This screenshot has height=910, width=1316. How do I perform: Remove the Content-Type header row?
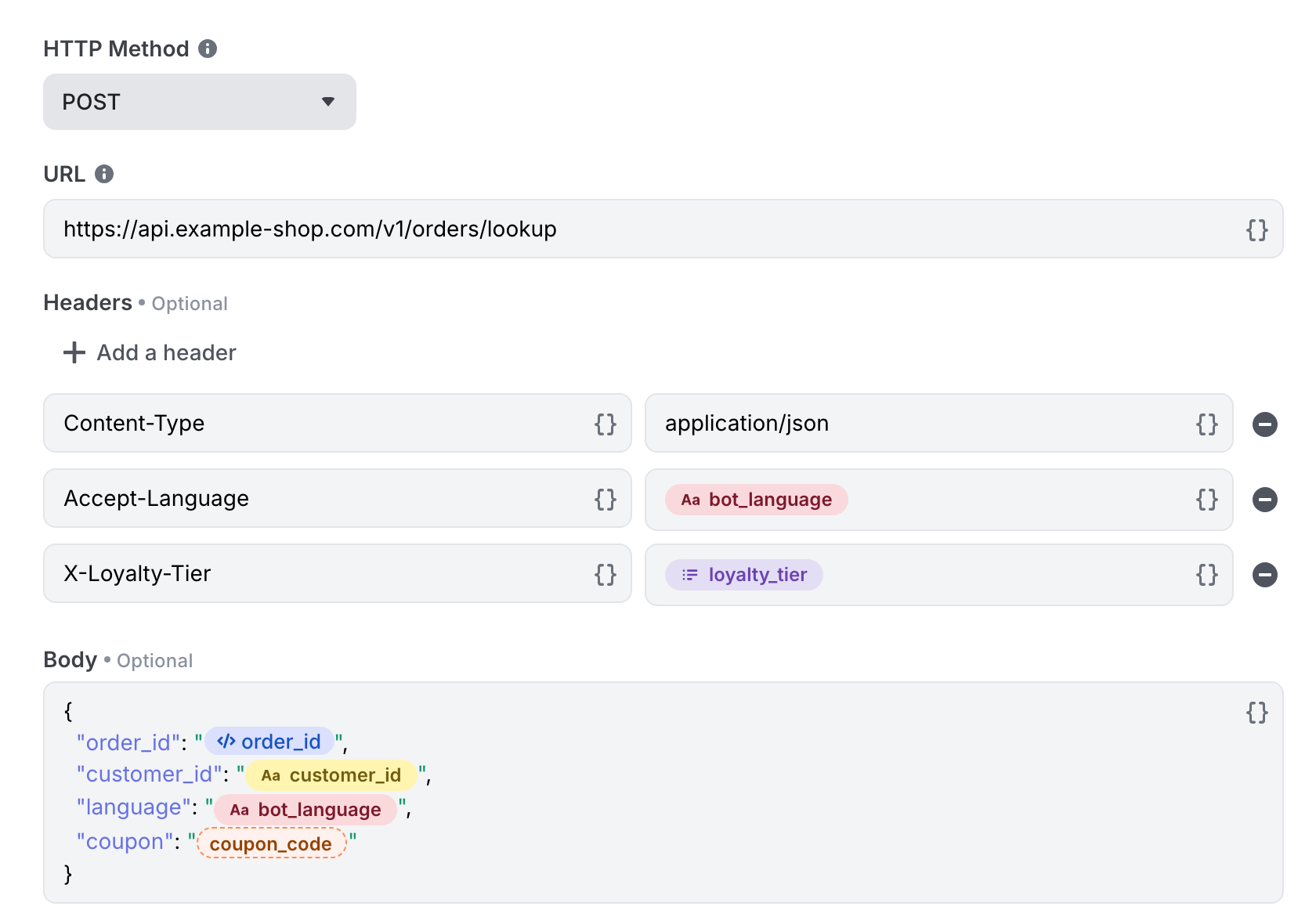1265,424
